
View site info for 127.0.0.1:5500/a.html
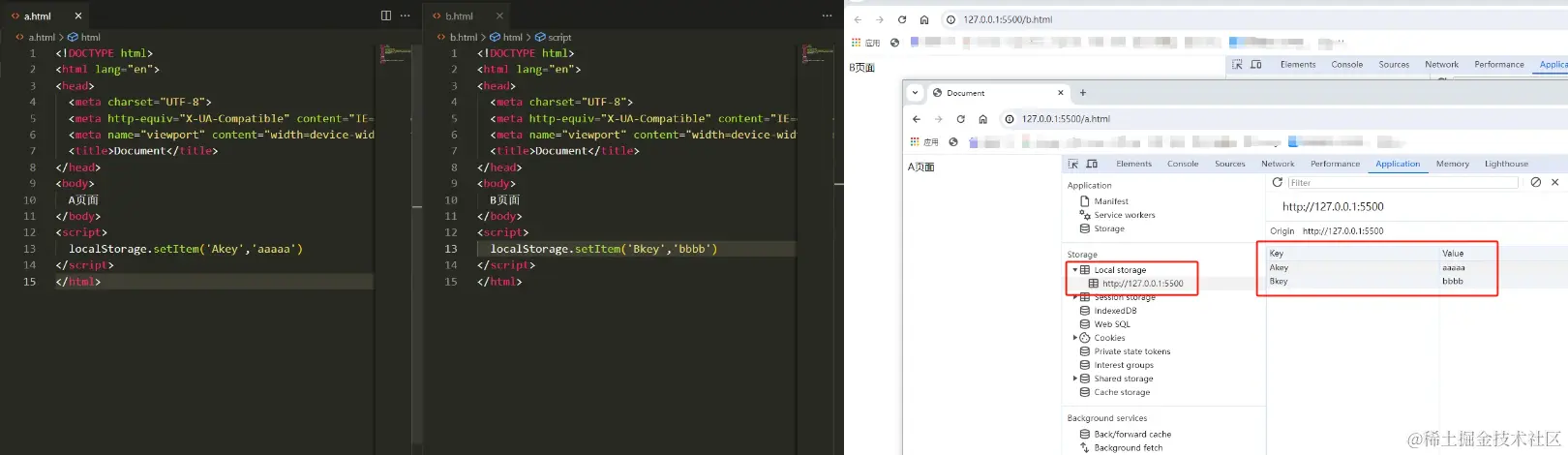(1010, 119)
